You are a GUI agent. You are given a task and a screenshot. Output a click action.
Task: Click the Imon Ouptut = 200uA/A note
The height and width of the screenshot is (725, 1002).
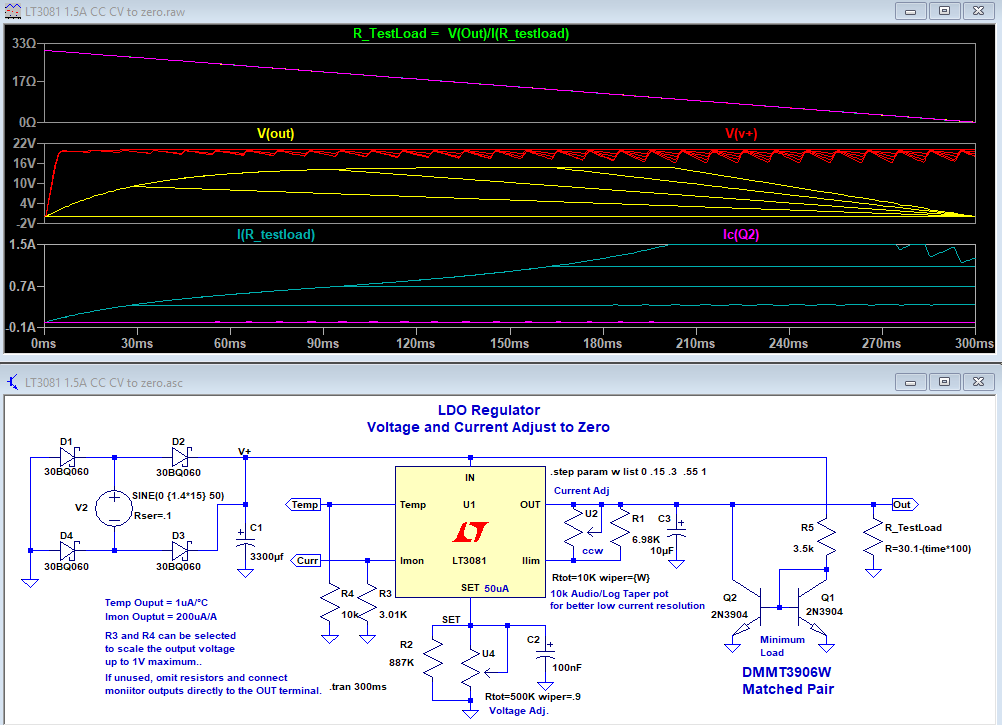(x=161, y=616)
